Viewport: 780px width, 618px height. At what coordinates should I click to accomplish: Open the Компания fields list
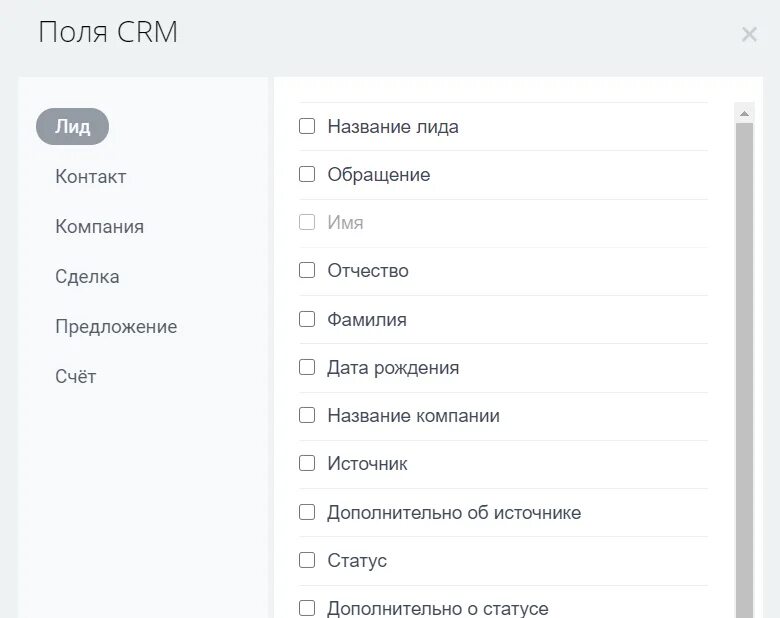click(x=99, y=226)
